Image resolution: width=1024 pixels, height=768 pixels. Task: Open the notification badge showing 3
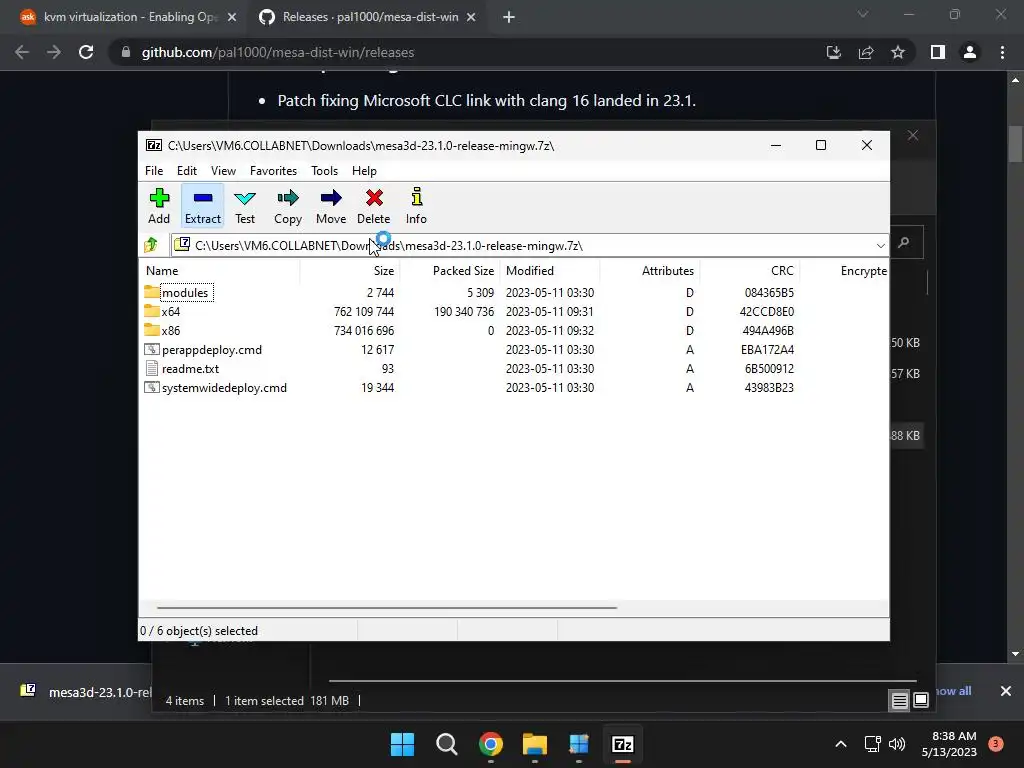(996, 743)
